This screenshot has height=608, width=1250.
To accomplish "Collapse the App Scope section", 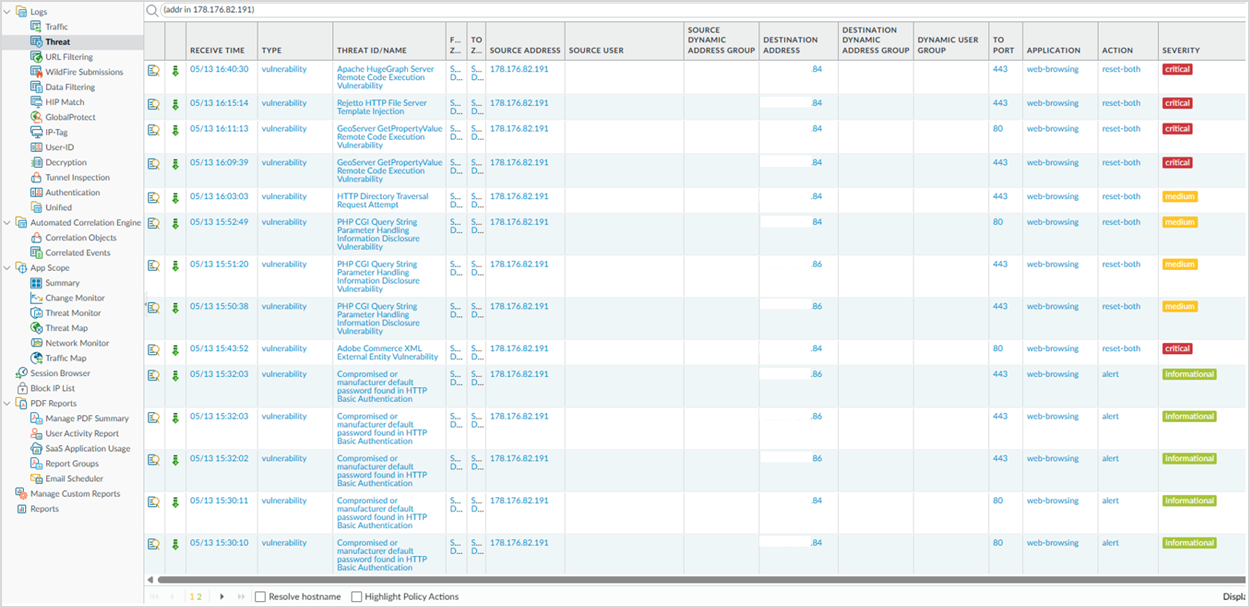I will tap(8, 268).
